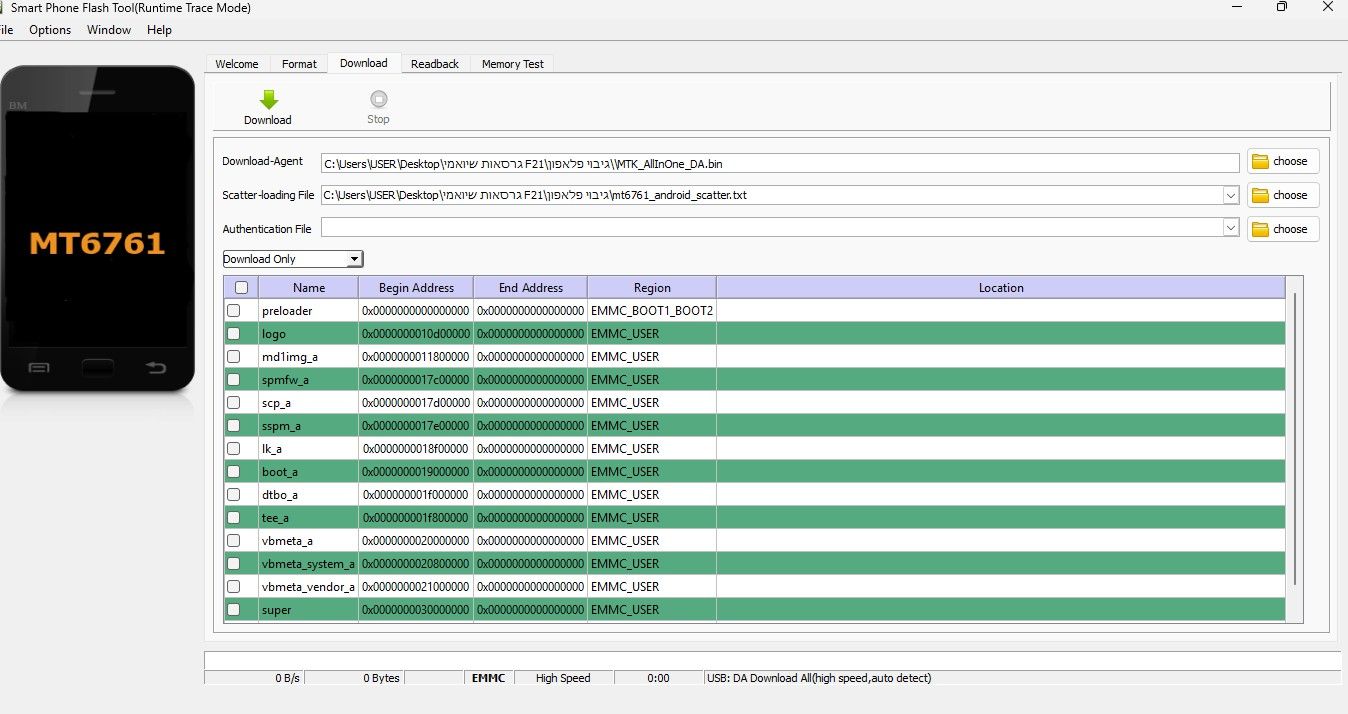This screenshot has width=1348, height=714.
Task: Click folder icon beside Scatter-loading choose
Action: click(x=1260, y=195)
